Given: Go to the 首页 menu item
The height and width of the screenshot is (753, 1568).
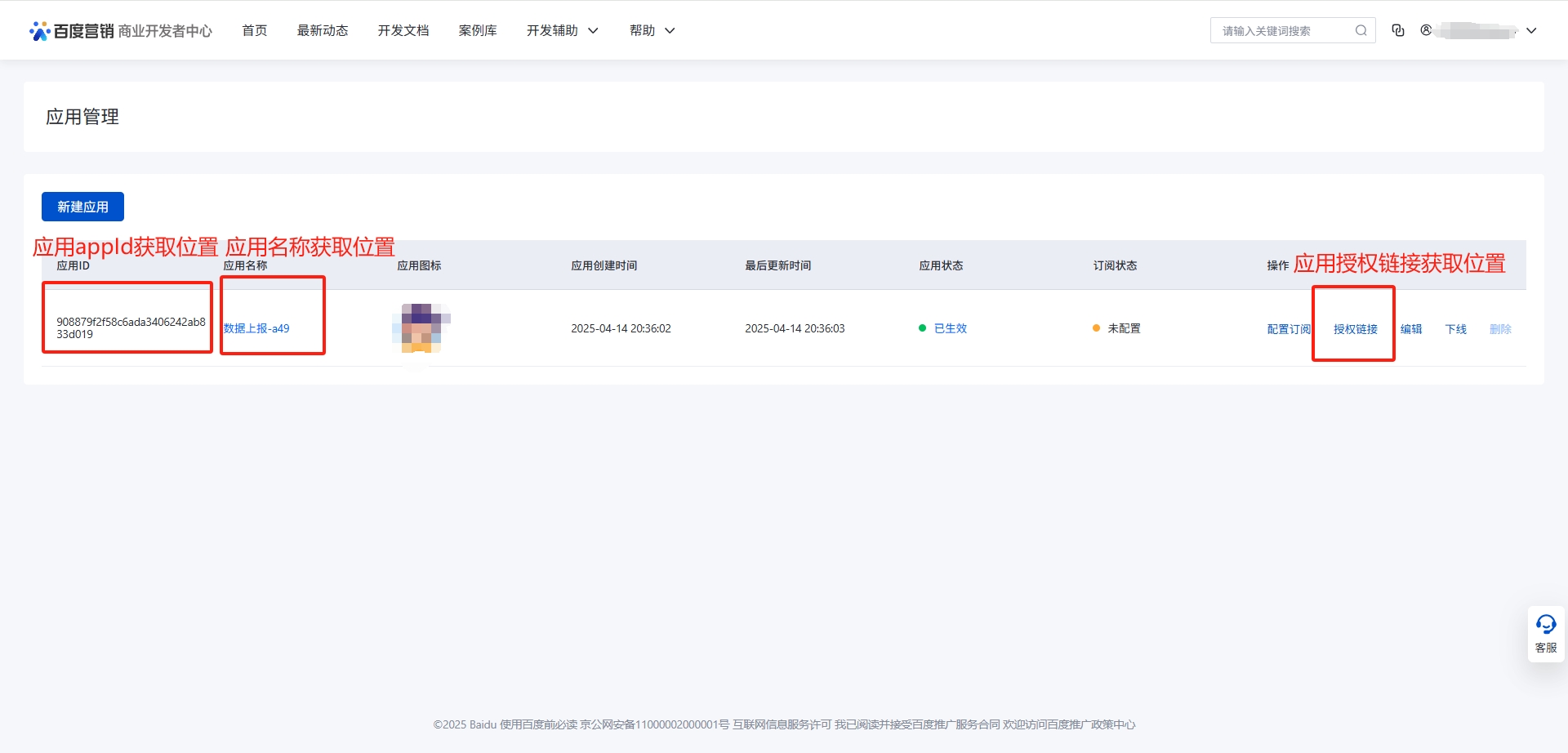Looking at the screenshot, I should coord(255,30).
